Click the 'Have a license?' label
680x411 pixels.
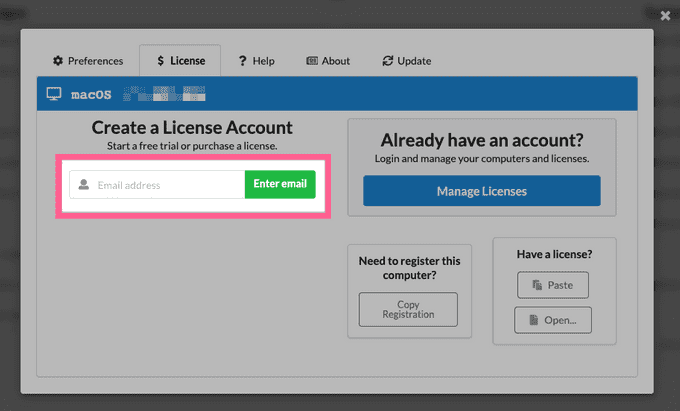tap(554, 254)
